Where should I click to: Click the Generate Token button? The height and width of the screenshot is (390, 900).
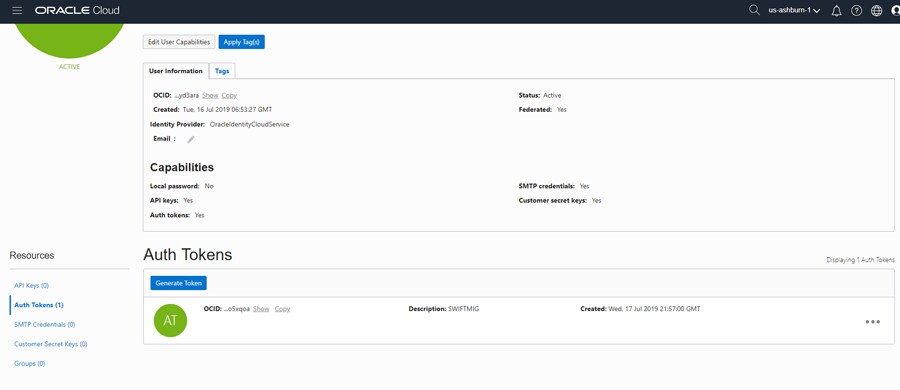point(179,283)
